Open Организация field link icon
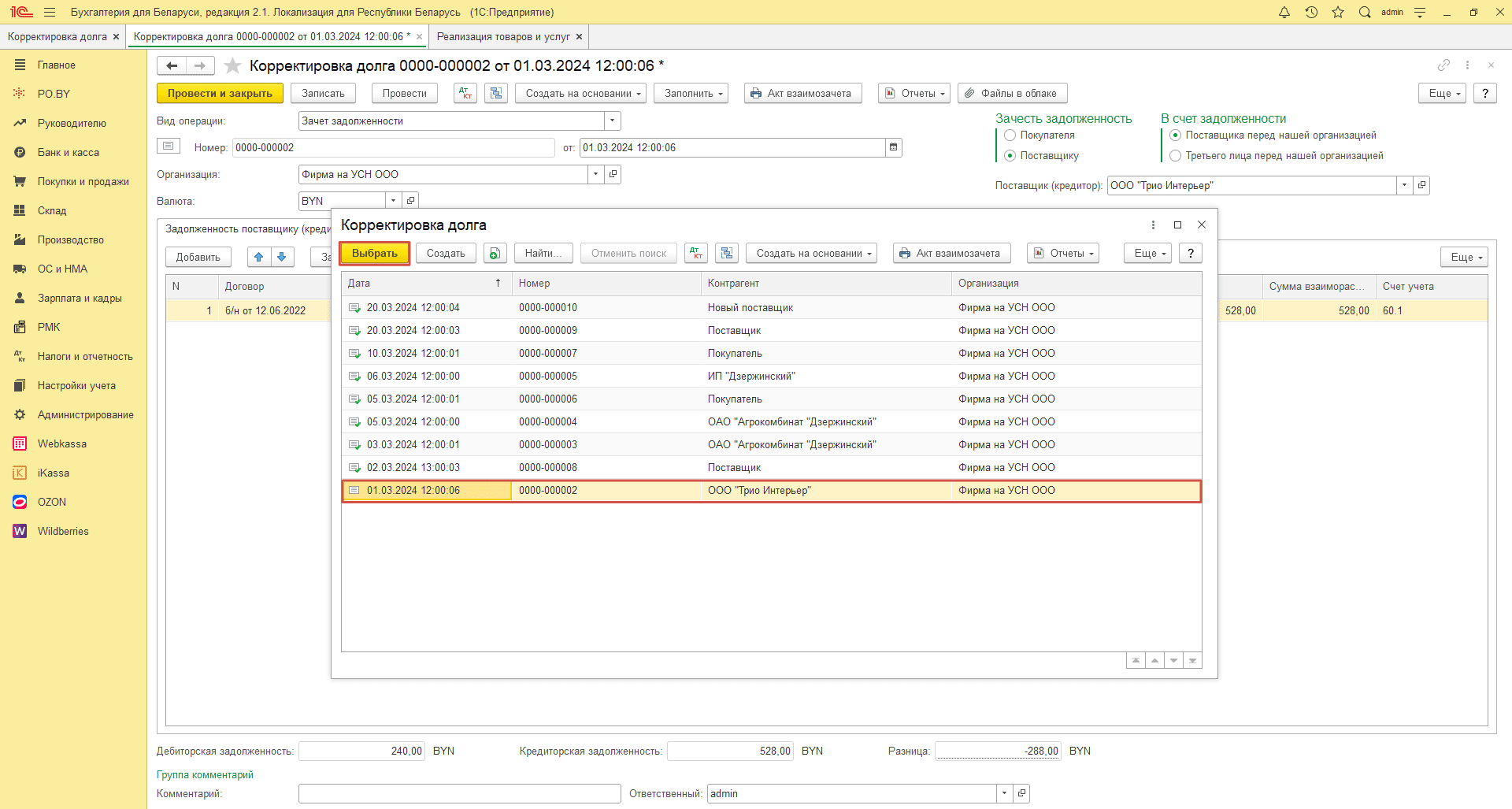Viewport: 1512px width, 809px height. click(613, 174)
